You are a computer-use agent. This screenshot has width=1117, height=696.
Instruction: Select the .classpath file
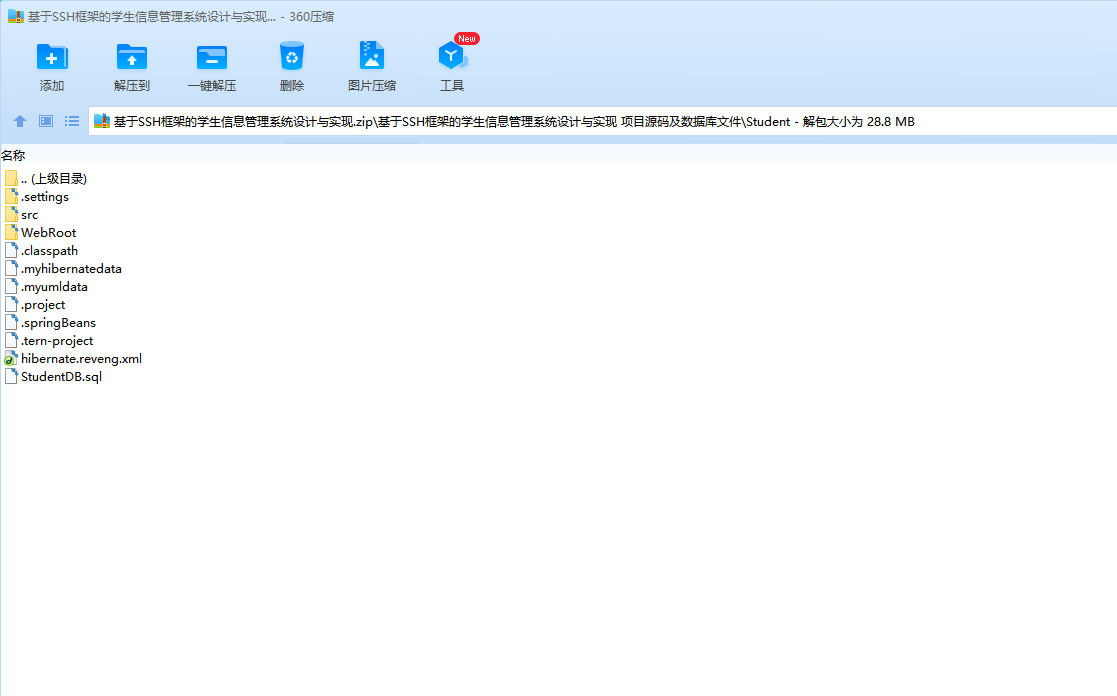41,251
